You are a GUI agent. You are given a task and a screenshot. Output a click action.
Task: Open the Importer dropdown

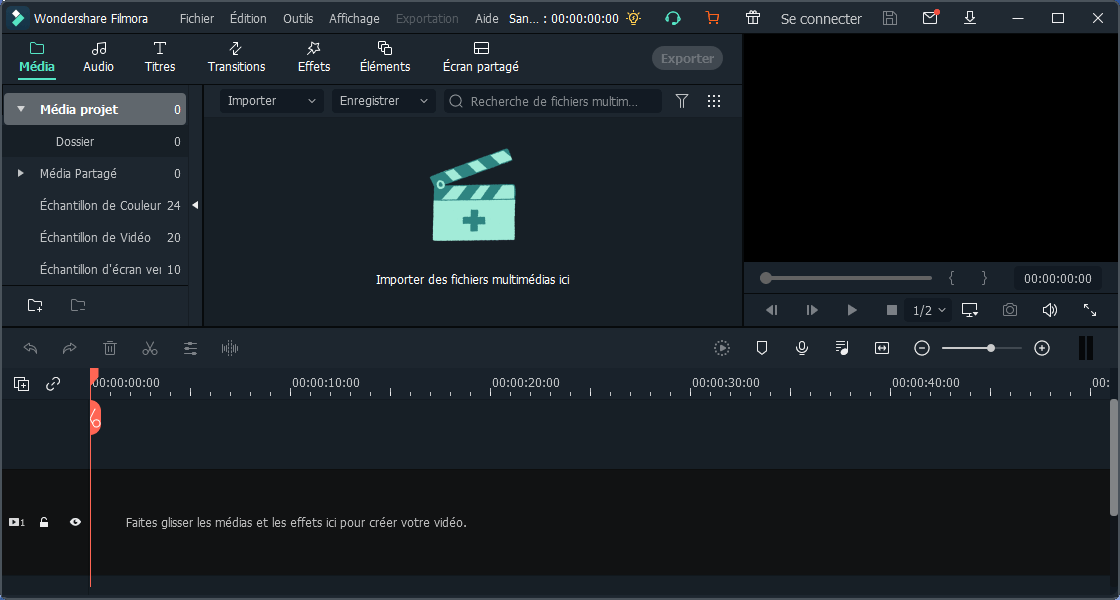point(271,101)
